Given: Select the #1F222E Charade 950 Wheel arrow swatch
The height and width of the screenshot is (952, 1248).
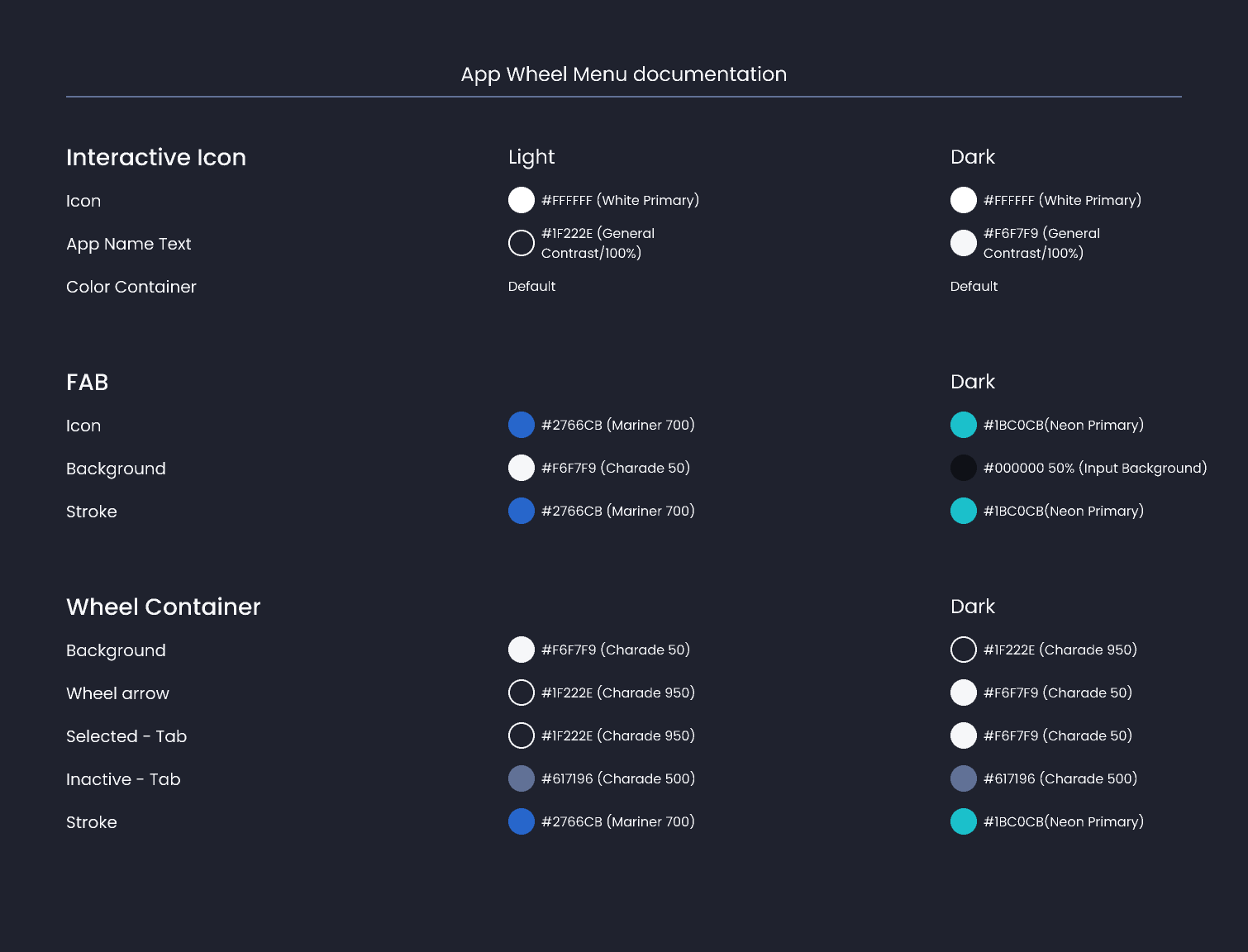Looking at the screenshot, I should point(521,693).
